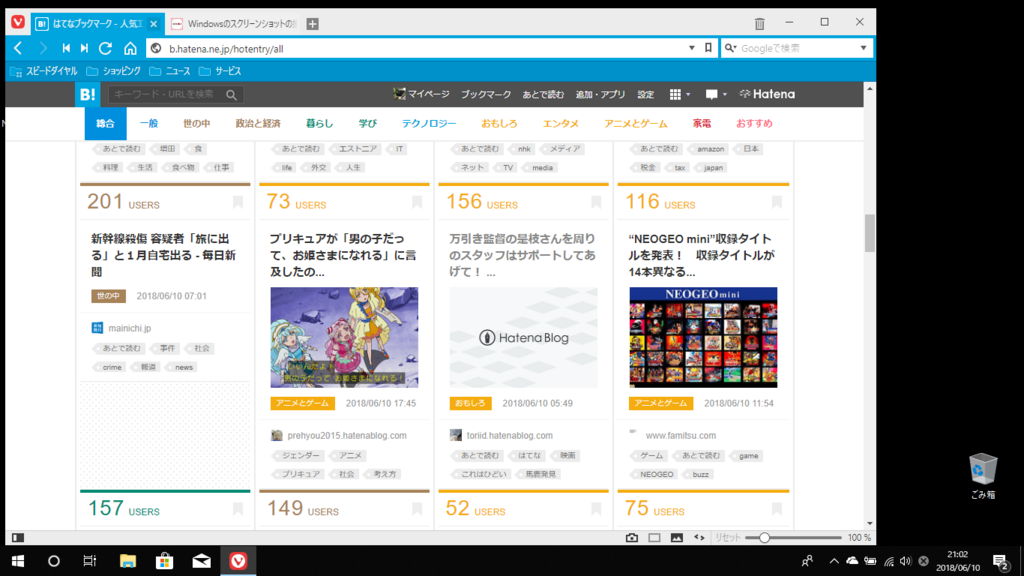Select the テクノロジー category tab
This screenshot has height=576, width=1024.
[429, 123]
